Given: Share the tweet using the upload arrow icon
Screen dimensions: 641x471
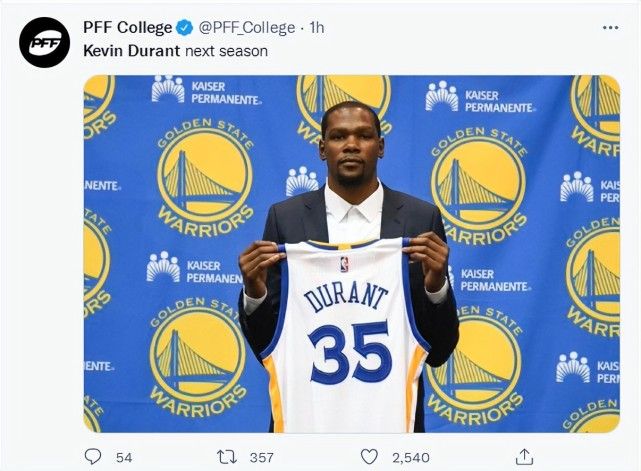Looking at the screenshot, I should click(x=524, y=456).
